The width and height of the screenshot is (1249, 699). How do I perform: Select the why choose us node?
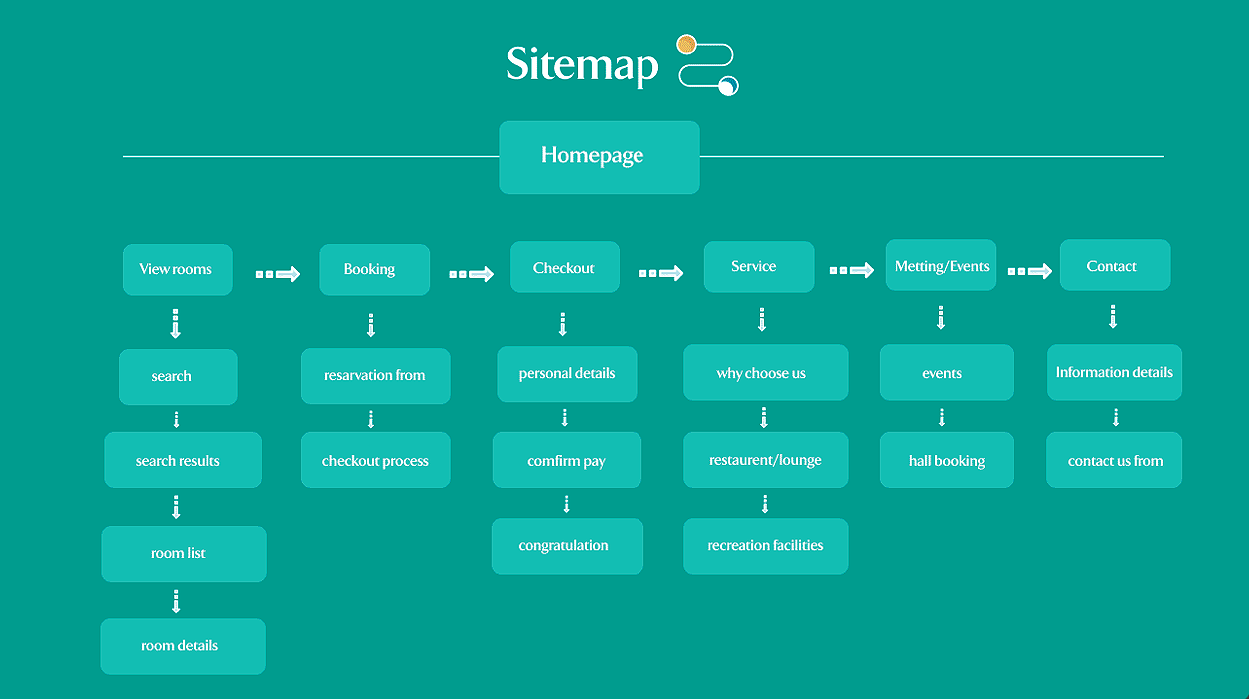point(766,373)
